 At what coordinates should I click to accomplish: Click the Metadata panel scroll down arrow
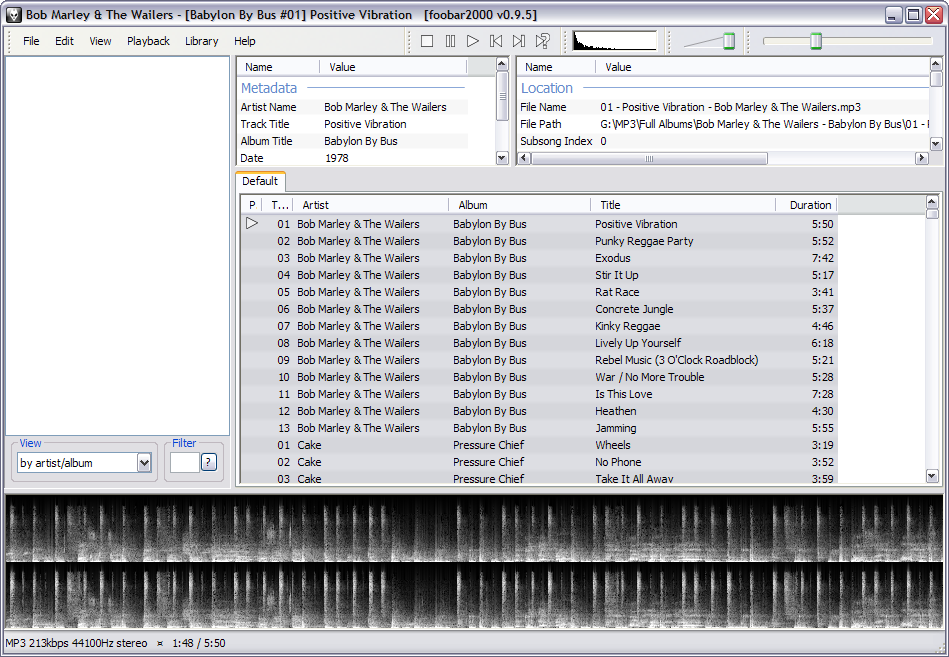502,158
